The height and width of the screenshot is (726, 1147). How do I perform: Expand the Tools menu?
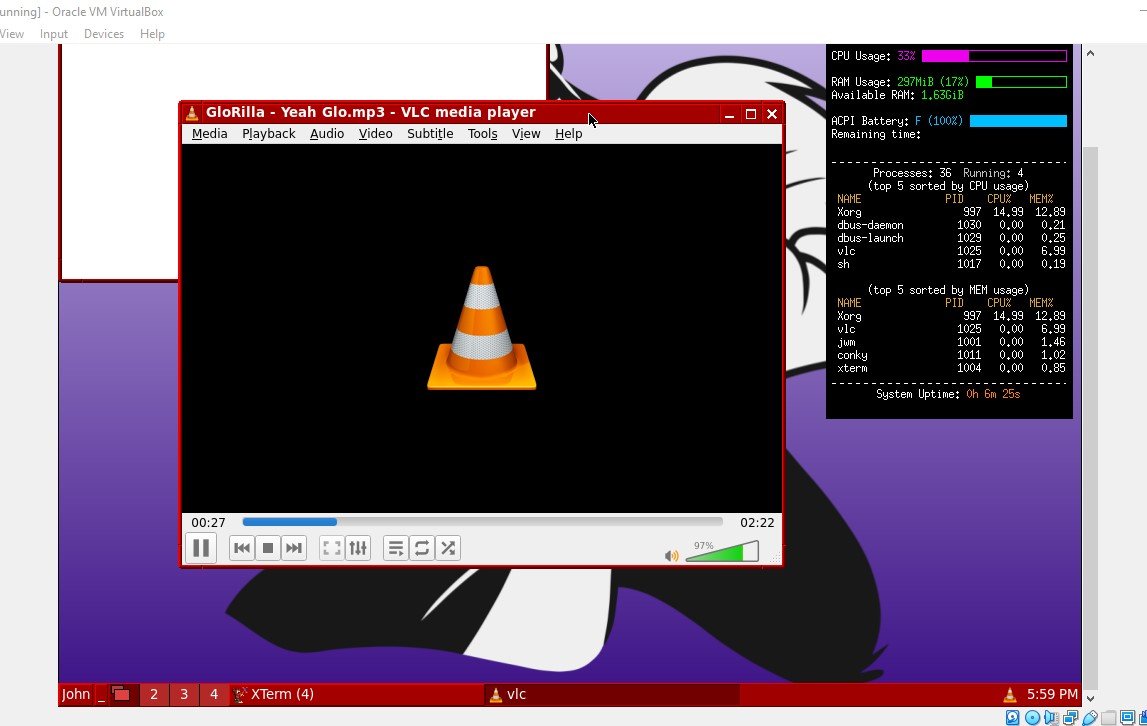482,134
